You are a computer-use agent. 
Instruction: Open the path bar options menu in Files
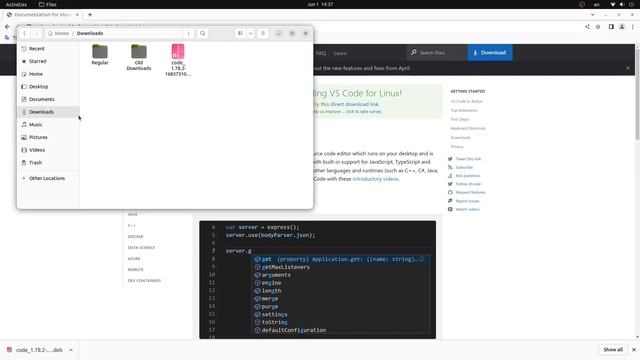pyautogui.click(x=189, y=33)
